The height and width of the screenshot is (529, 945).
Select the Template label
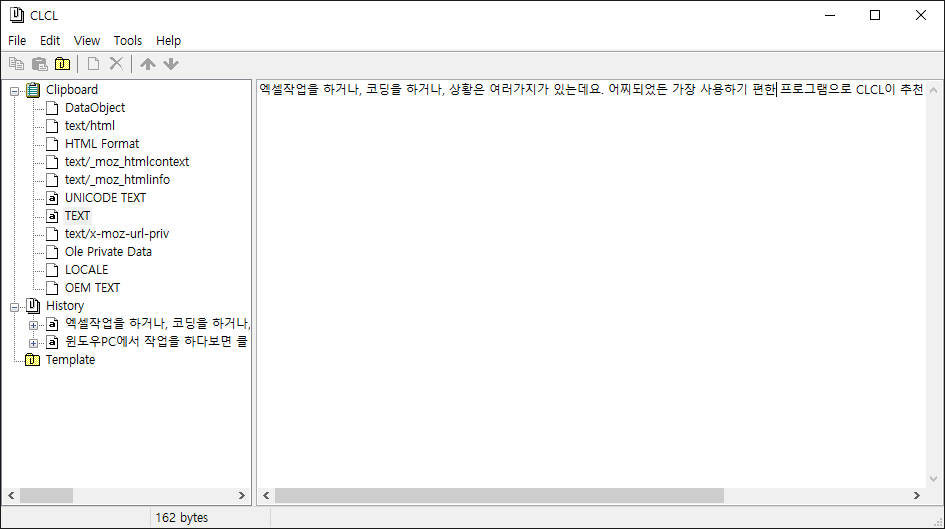71,360
